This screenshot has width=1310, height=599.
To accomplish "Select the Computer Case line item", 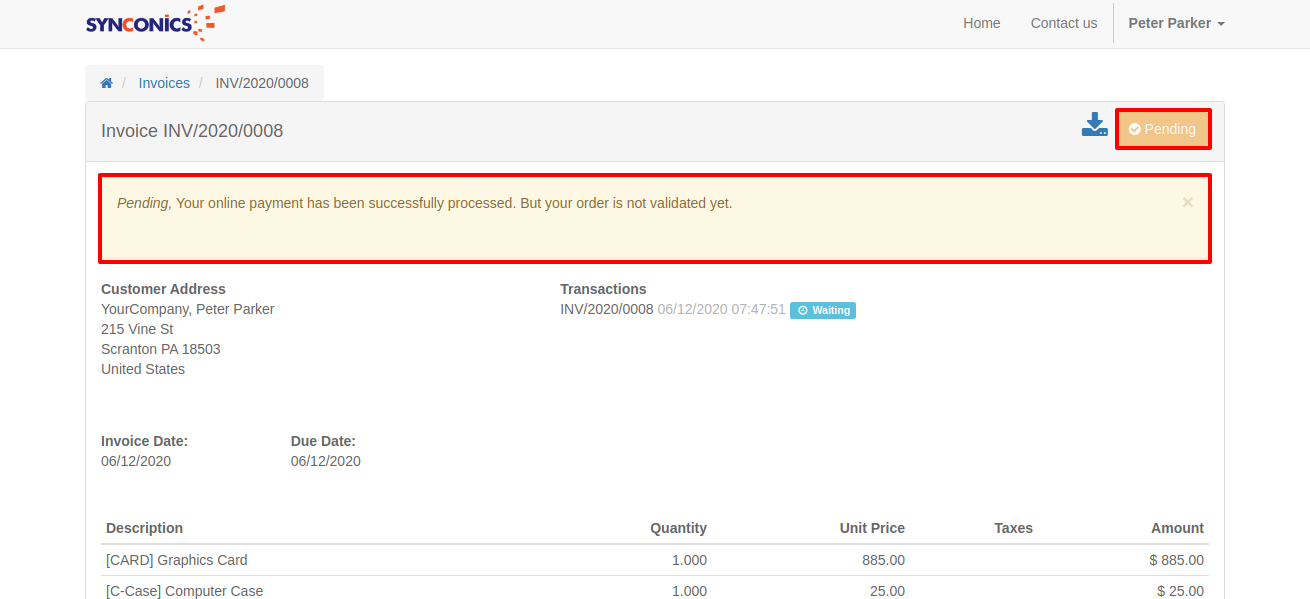I will point(185,590).
